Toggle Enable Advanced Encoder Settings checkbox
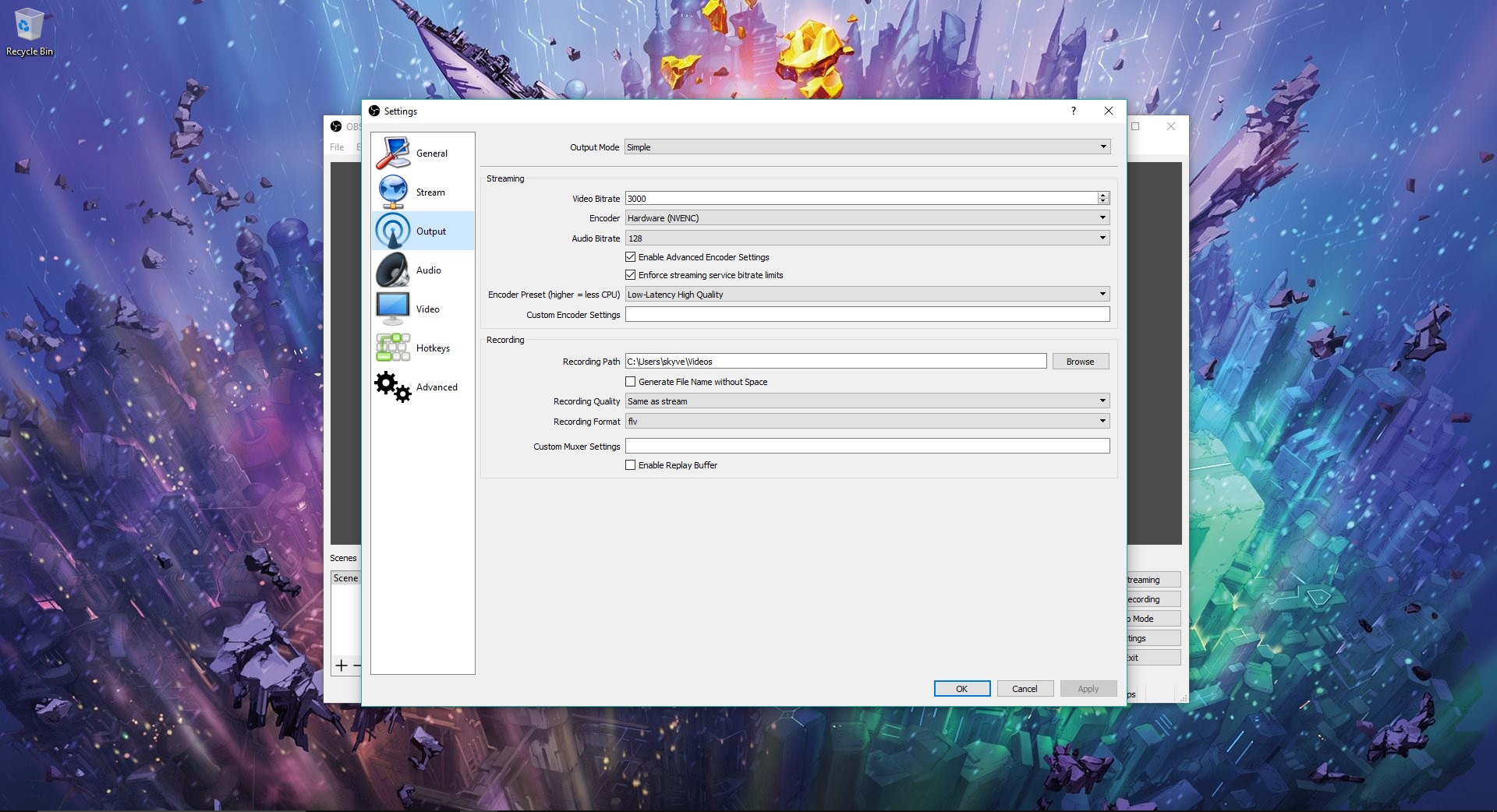 631,257
